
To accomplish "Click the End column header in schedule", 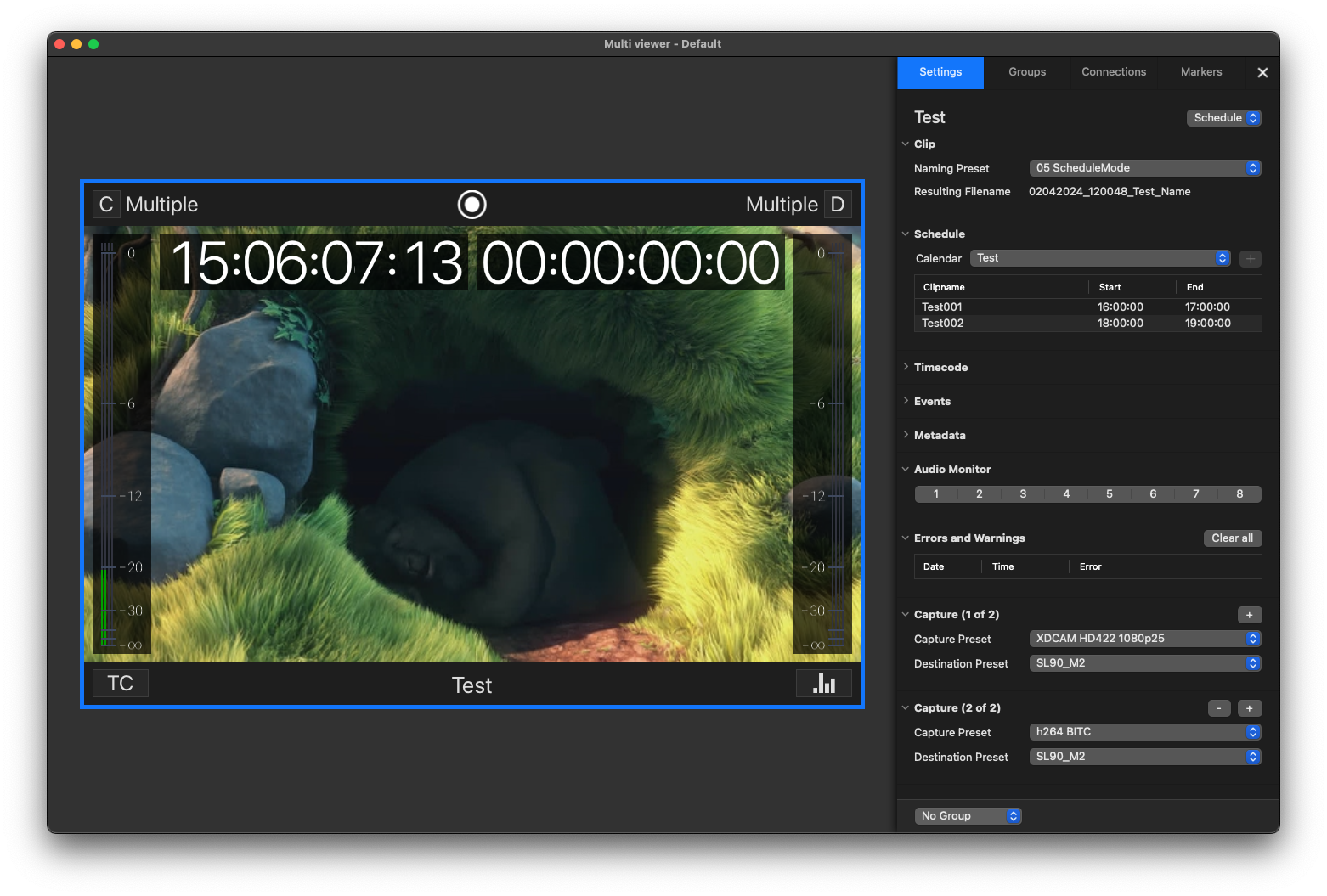I will click(1219, 288).
